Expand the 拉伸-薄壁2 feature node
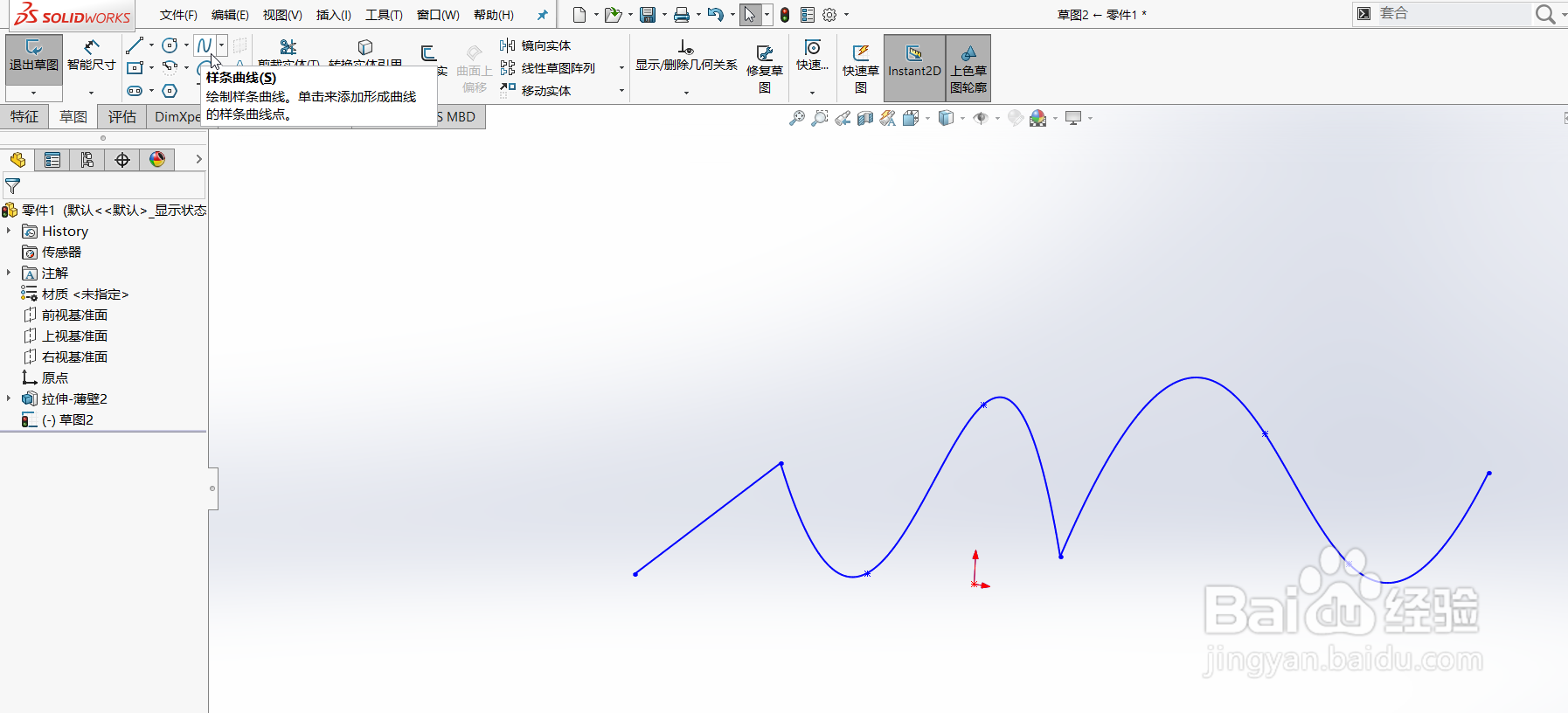The height and width of the screenshot is (713, 1568). point(9,398)
